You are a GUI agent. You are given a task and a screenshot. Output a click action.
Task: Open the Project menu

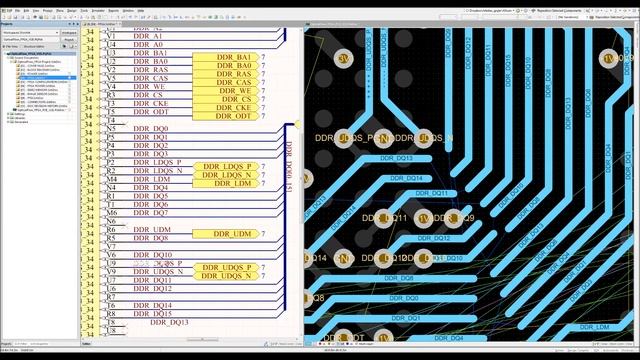48,11
